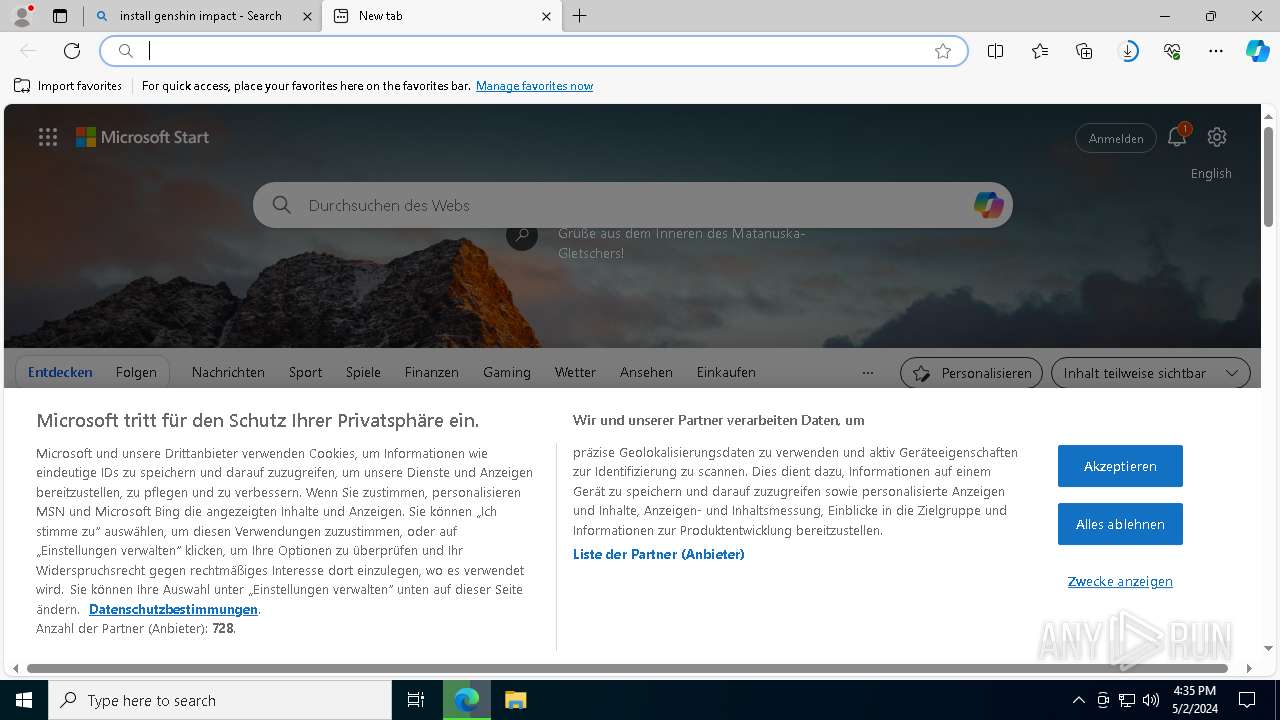Switch to the install genshin impact tab

click(200, 16)
